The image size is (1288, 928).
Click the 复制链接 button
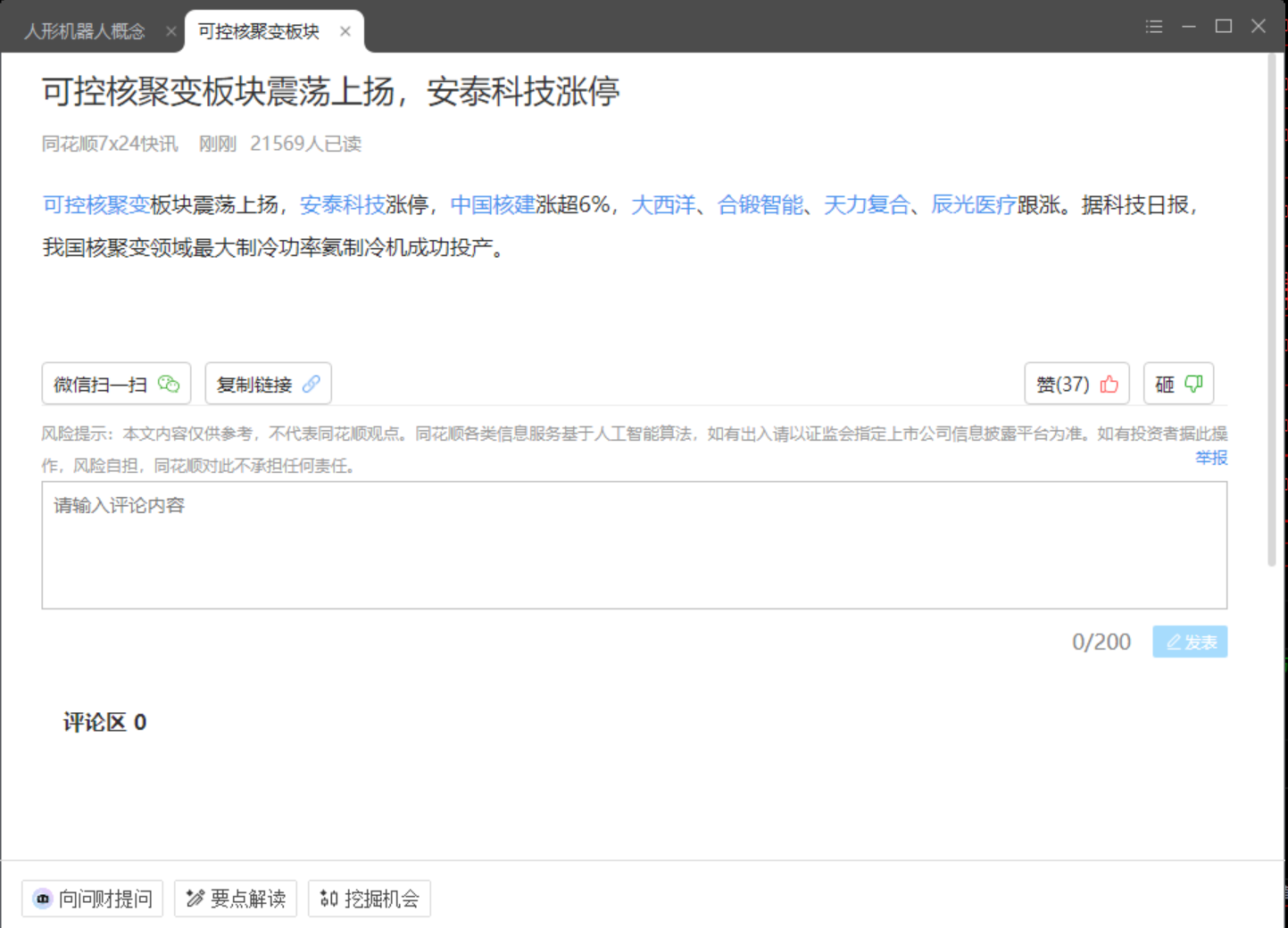pyautogui.click(x=269, y=384)
